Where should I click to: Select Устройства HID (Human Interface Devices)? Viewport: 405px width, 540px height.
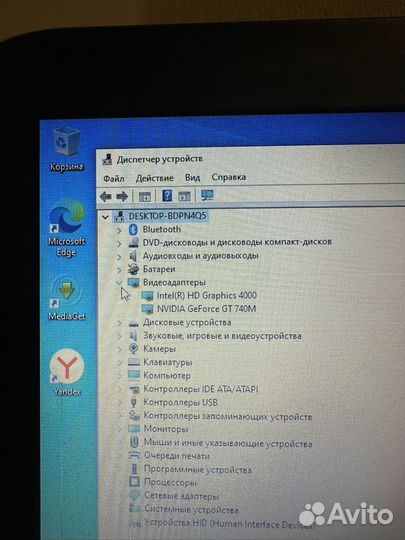point(229,523)
